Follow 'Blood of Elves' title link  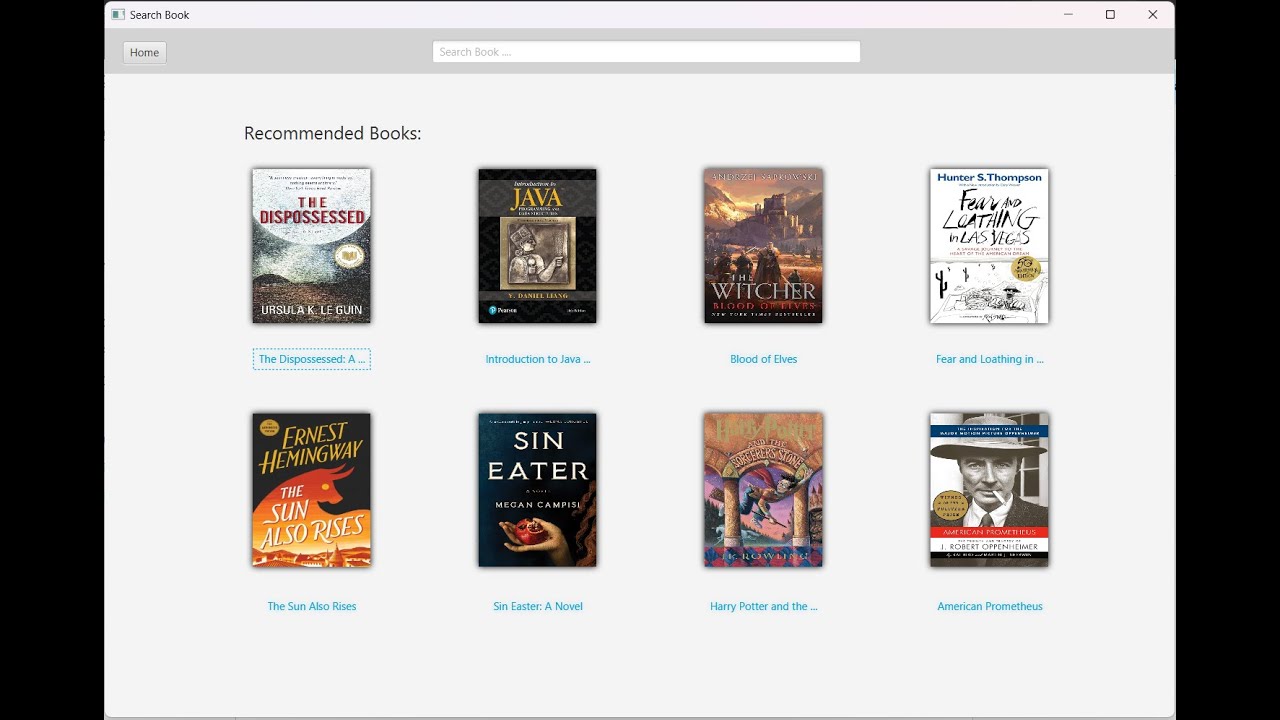point(764,359)
